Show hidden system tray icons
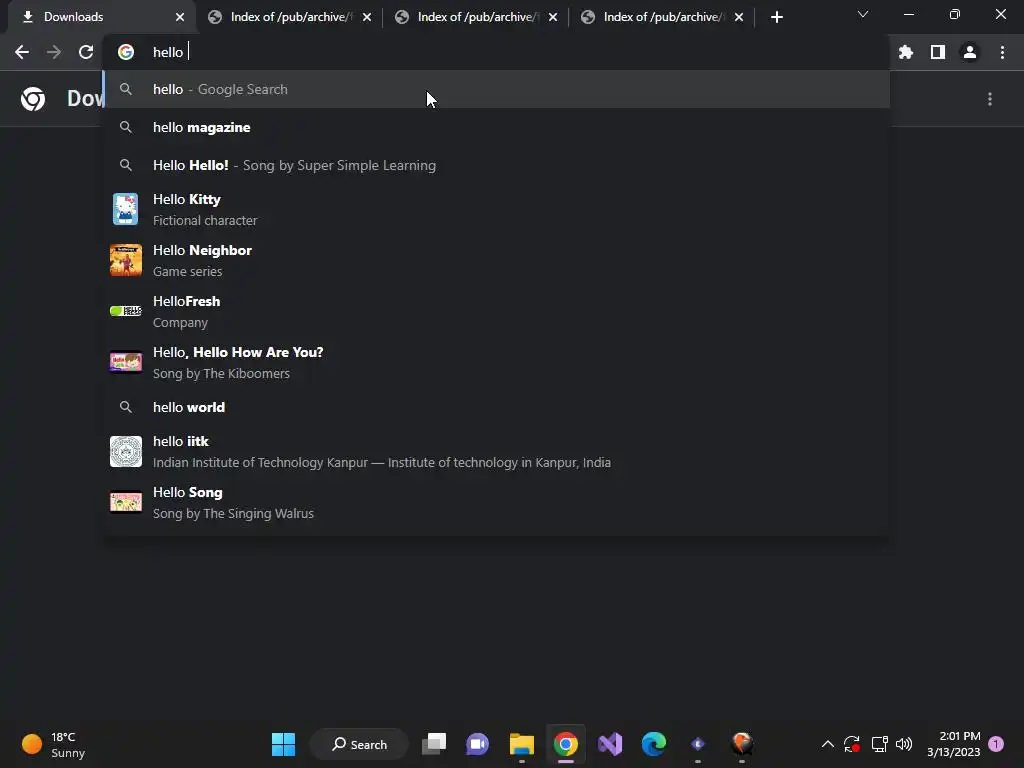The height and width of the screenshot is (768, 1024). click(x=827, y=744)
